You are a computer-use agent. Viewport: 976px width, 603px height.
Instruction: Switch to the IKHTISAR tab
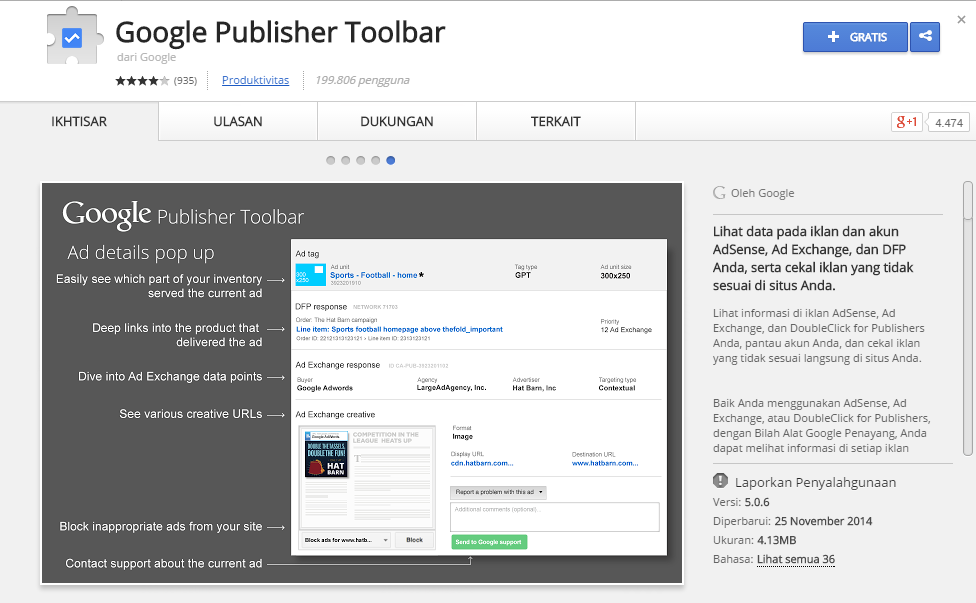tap(79, 121)
